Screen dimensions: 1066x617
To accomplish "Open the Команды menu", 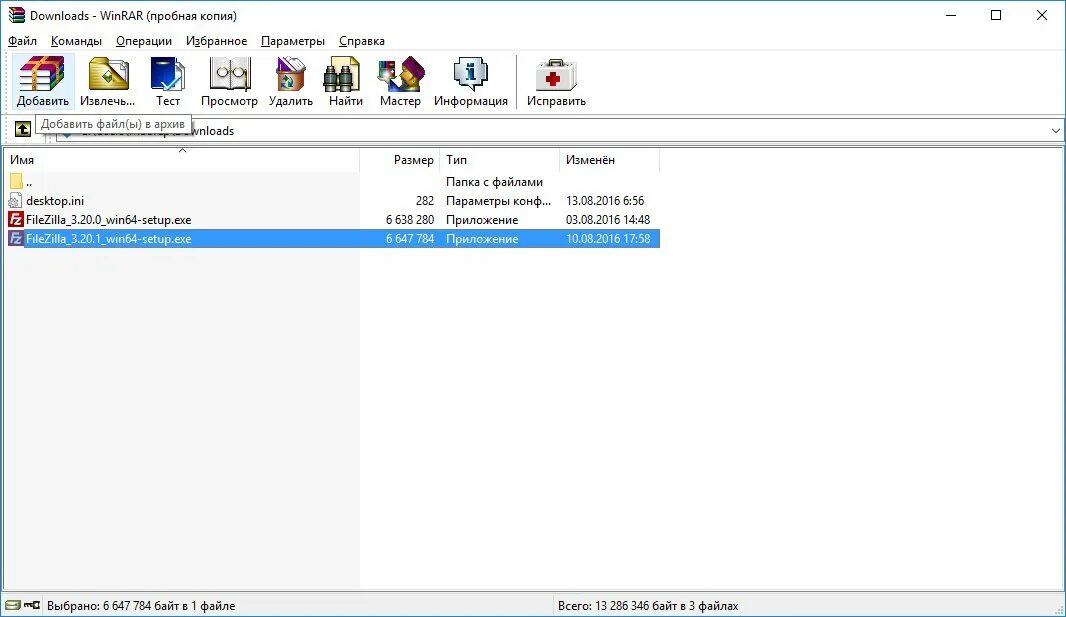I will 76,41.
